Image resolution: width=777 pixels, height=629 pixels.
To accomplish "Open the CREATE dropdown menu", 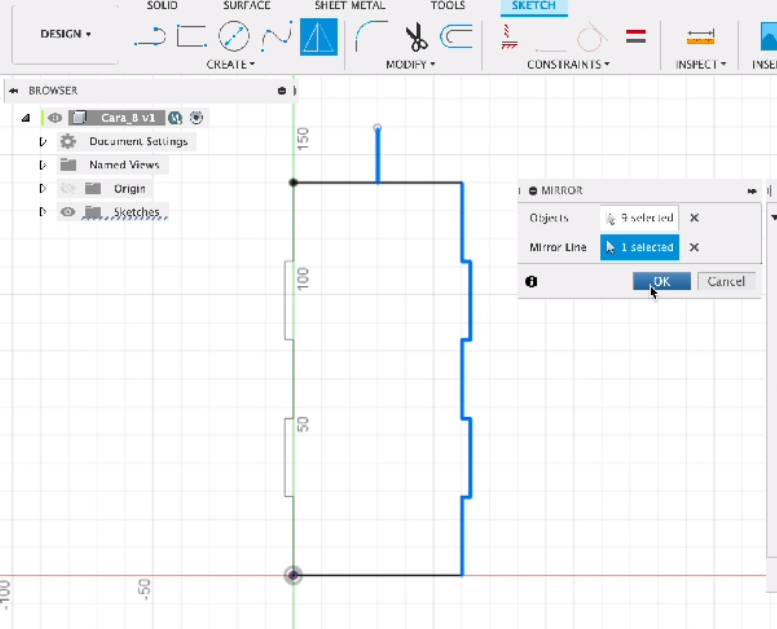I will click(230, 64).
